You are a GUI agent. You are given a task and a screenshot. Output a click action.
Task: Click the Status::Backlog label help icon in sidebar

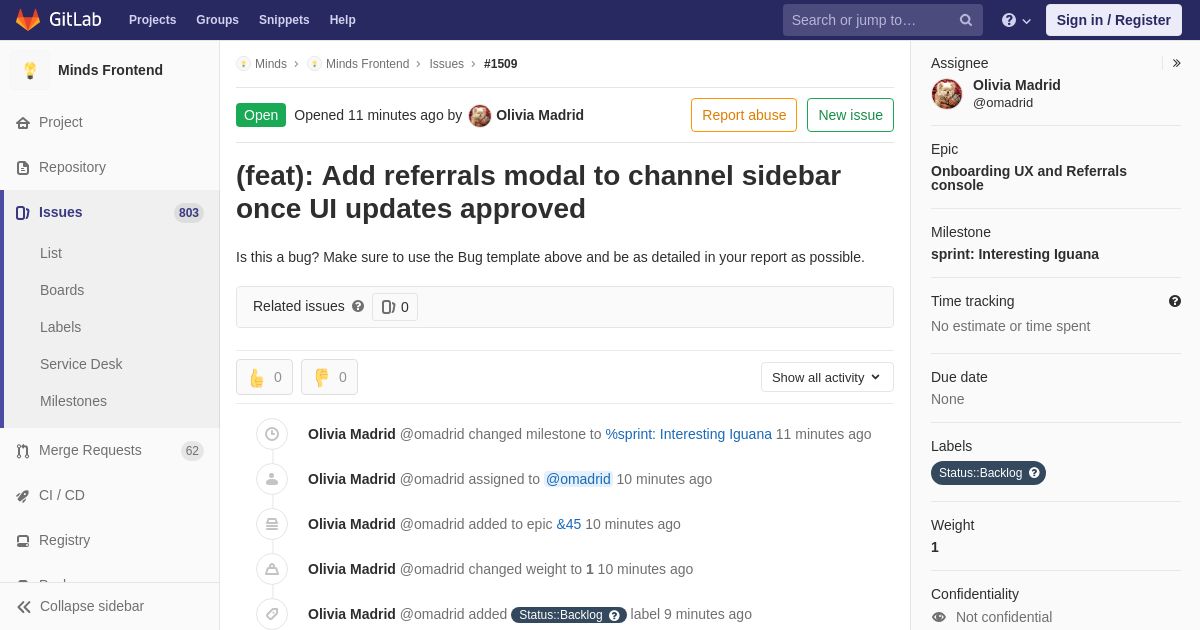pos(1034,473)
